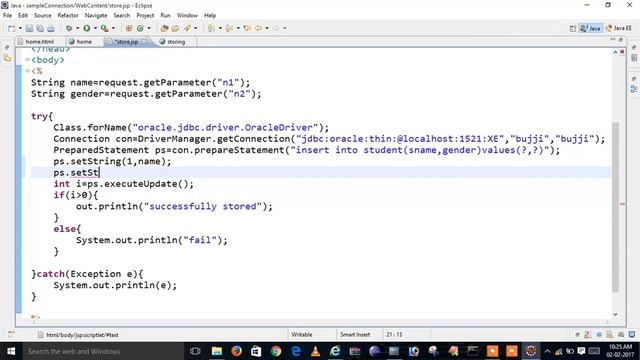The image size is (640, 360).
Task: Open the New file dropdown arrow
Action: (20, 28)
